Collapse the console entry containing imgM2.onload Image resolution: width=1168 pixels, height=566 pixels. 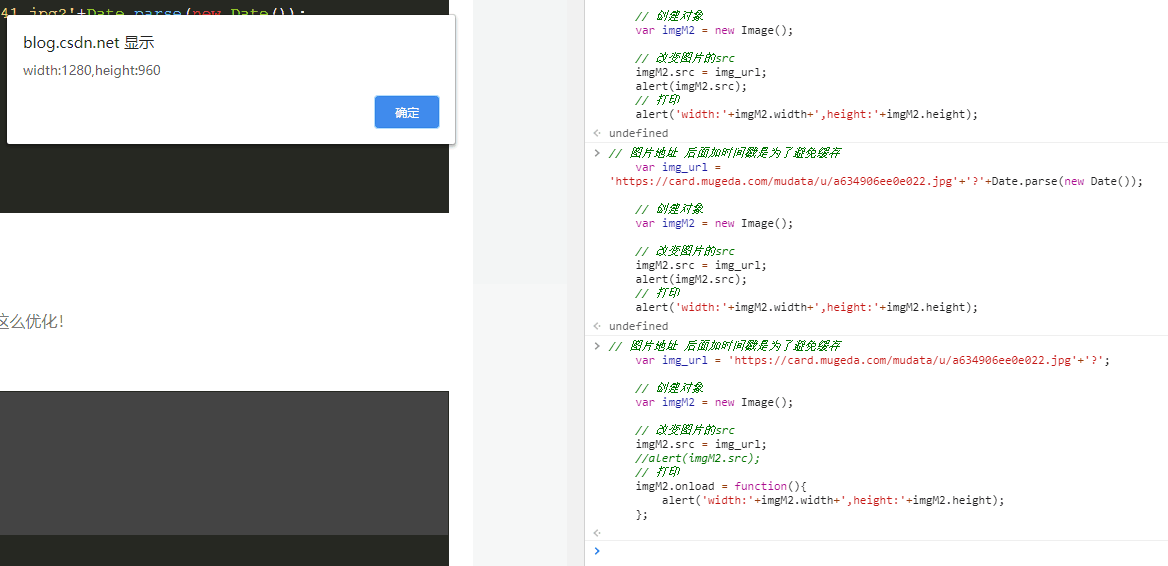click(597, 346)
